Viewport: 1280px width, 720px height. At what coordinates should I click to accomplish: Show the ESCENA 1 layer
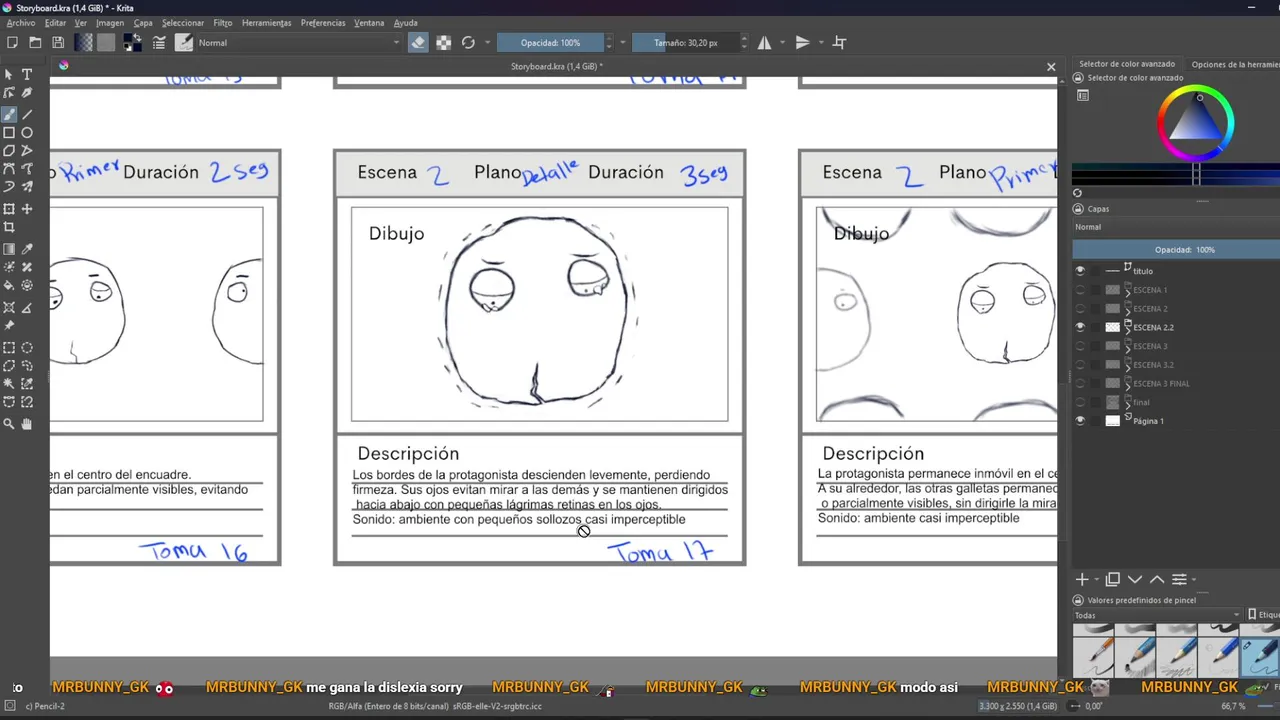(1079, 290)
